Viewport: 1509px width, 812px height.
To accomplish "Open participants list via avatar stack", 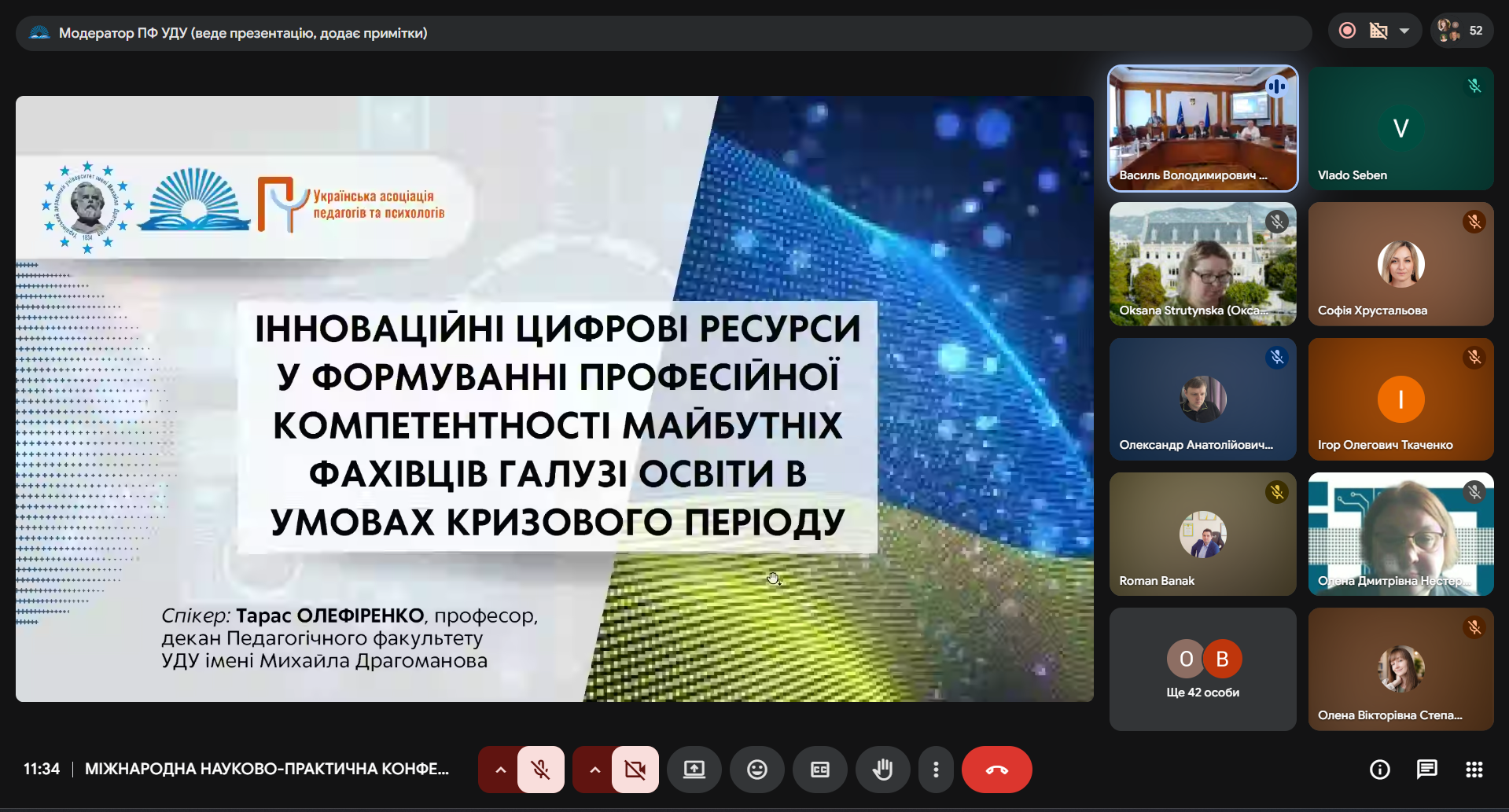I will tap(1451, 30).
